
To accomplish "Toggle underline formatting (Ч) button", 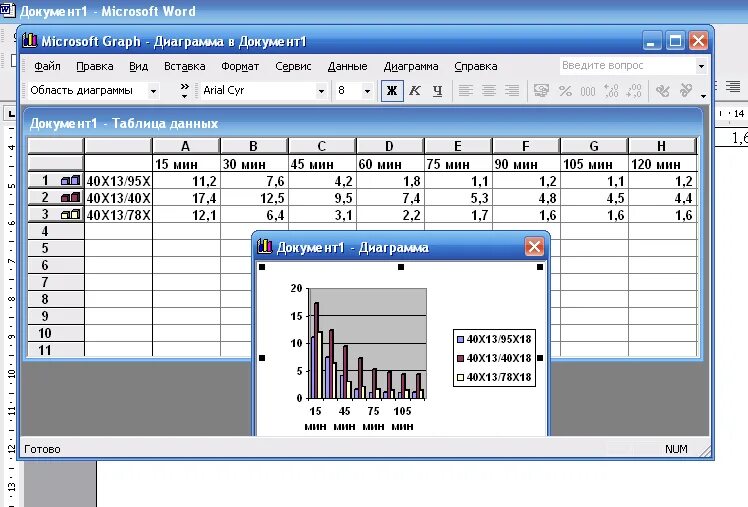I will (x=437, y=91).
